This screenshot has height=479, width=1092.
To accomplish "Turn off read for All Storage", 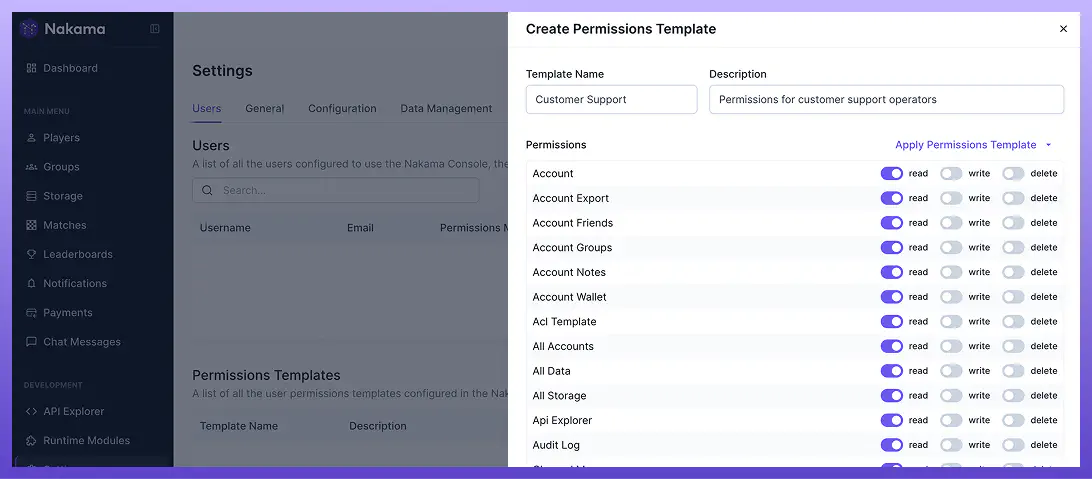I will tap(892, 395).
